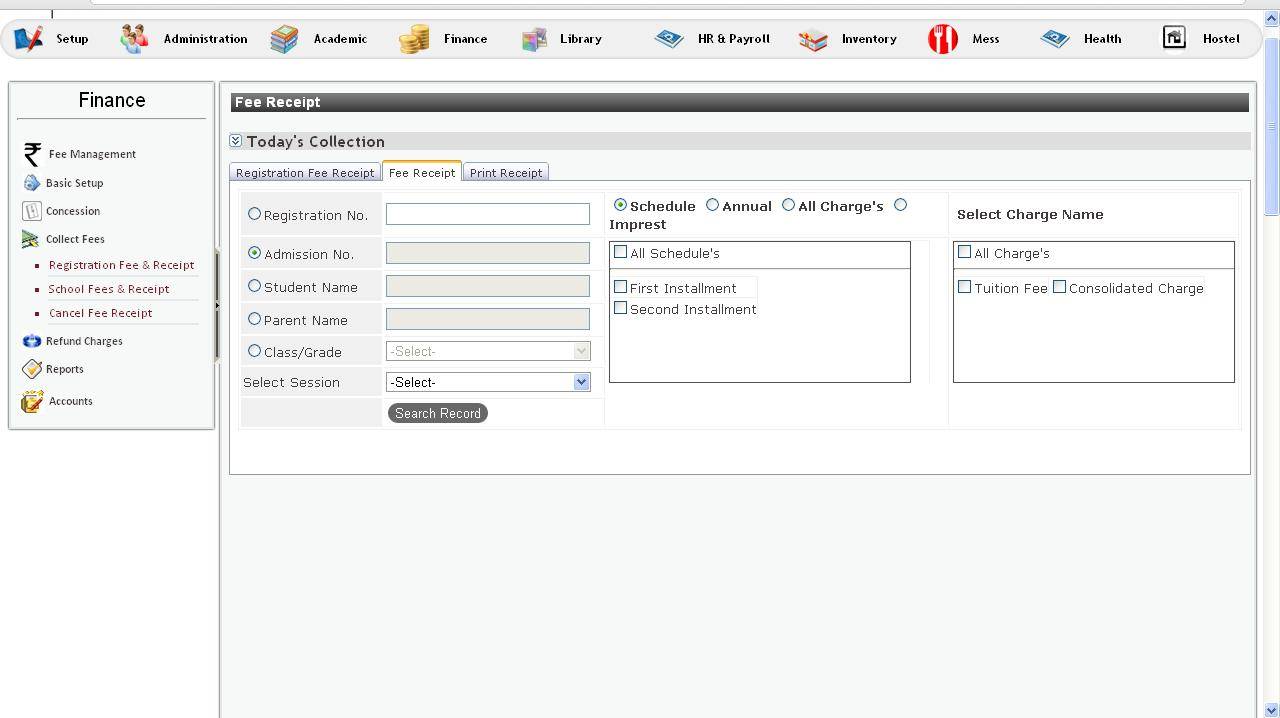Check the Tuition Fee checkbox
1280x718 pixels.
click(x=964, y=287)
